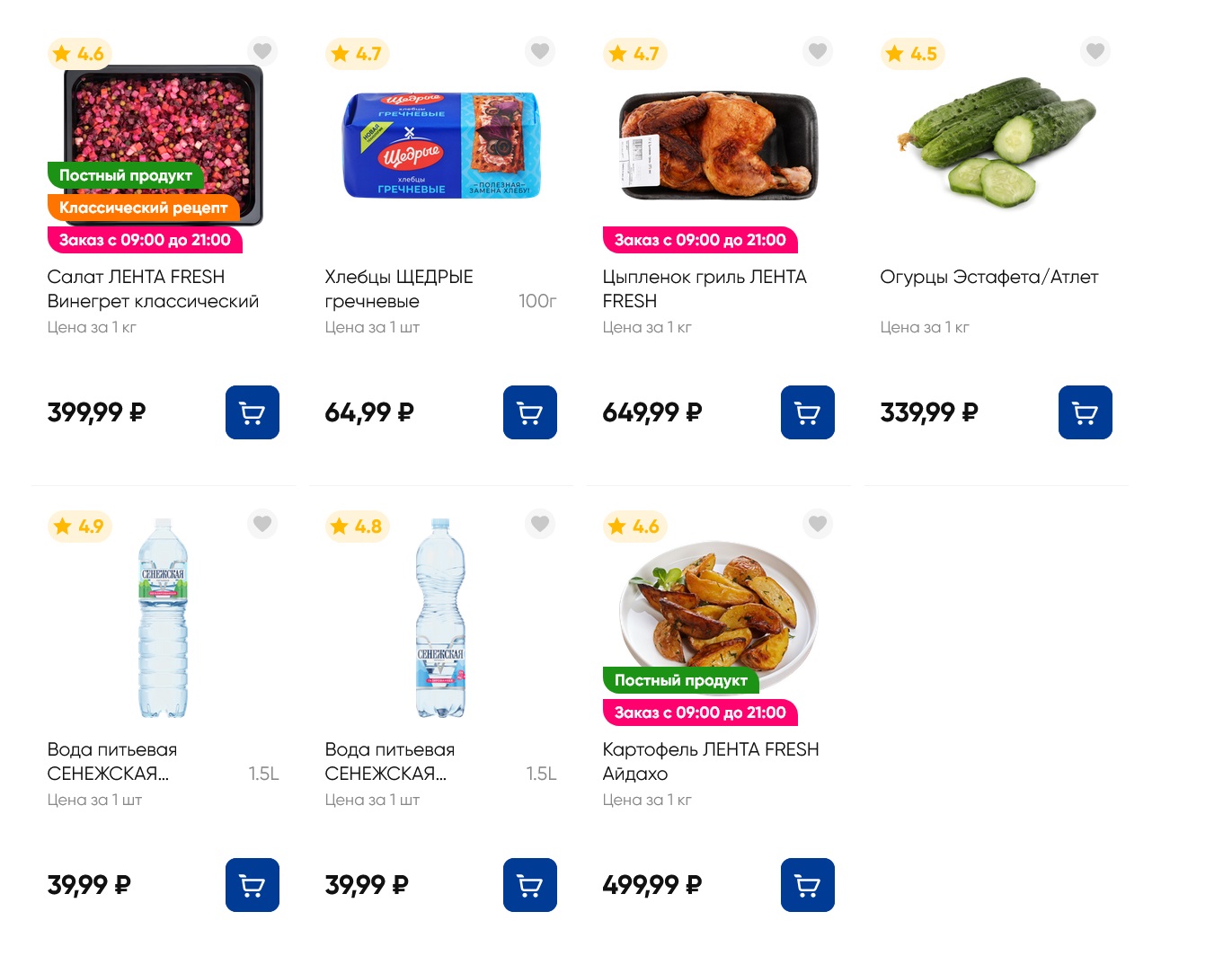Toggle favorite heart on Хлебцы ЩЕДРЫЕ
This screenshot has height=956, width=1232.
(540, 50)
